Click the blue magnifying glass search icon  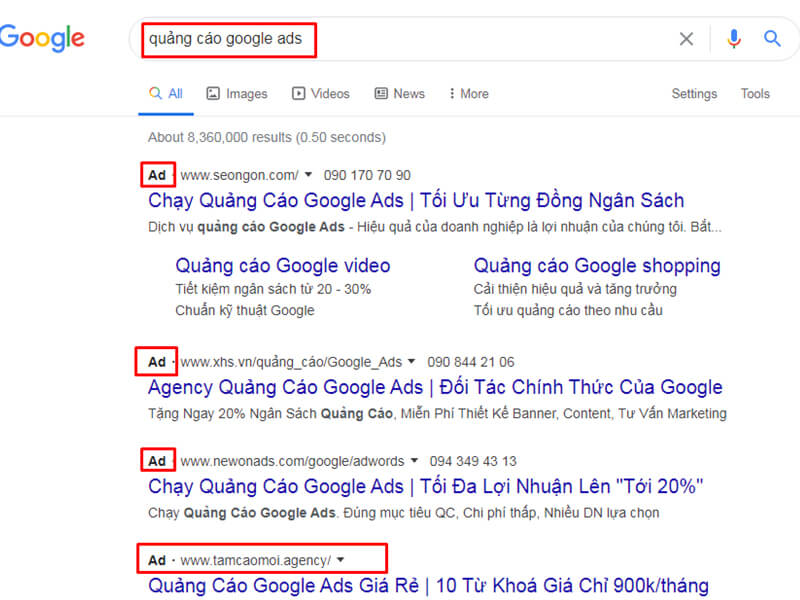pos(774,38)
